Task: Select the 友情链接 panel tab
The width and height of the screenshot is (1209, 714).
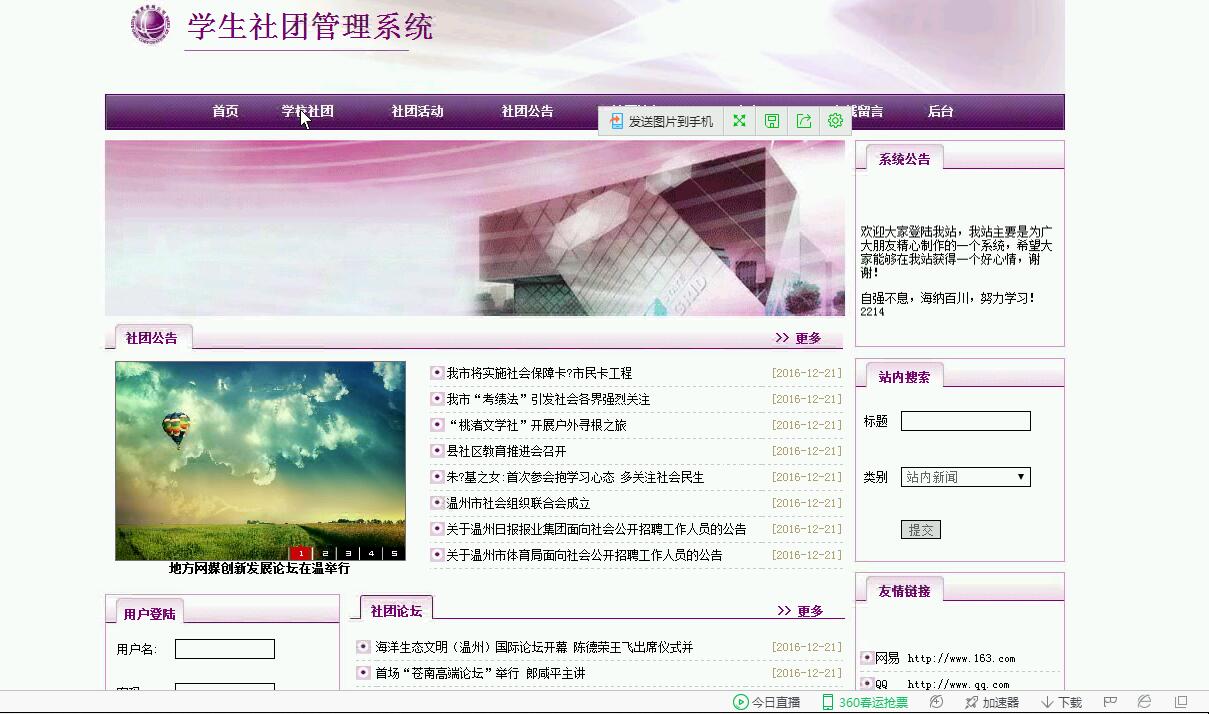Action: click(x=904, y=591)
